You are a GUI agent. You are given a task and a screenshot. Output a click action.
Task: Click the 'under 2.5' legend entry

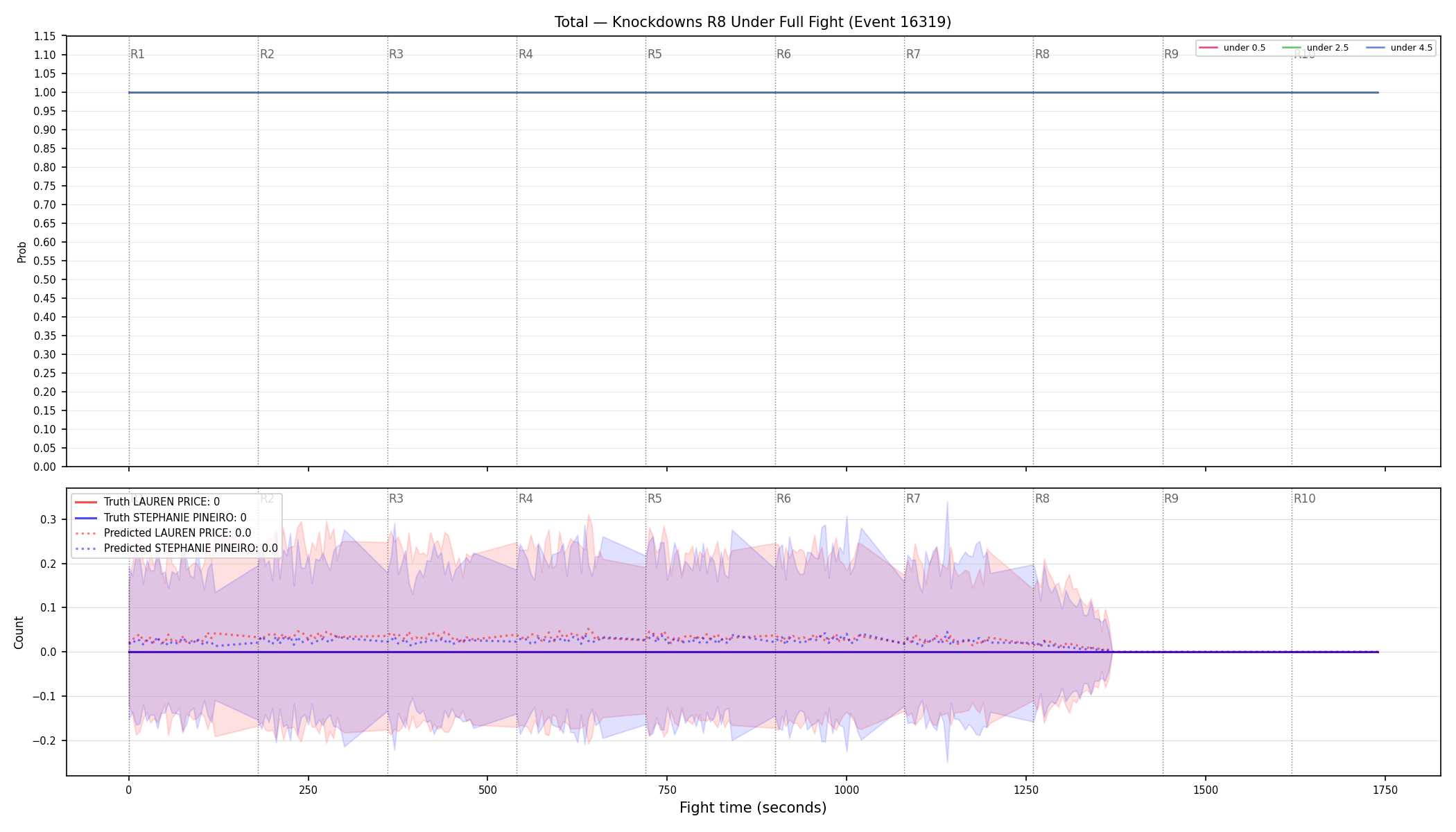click(x=1316, y=48)
